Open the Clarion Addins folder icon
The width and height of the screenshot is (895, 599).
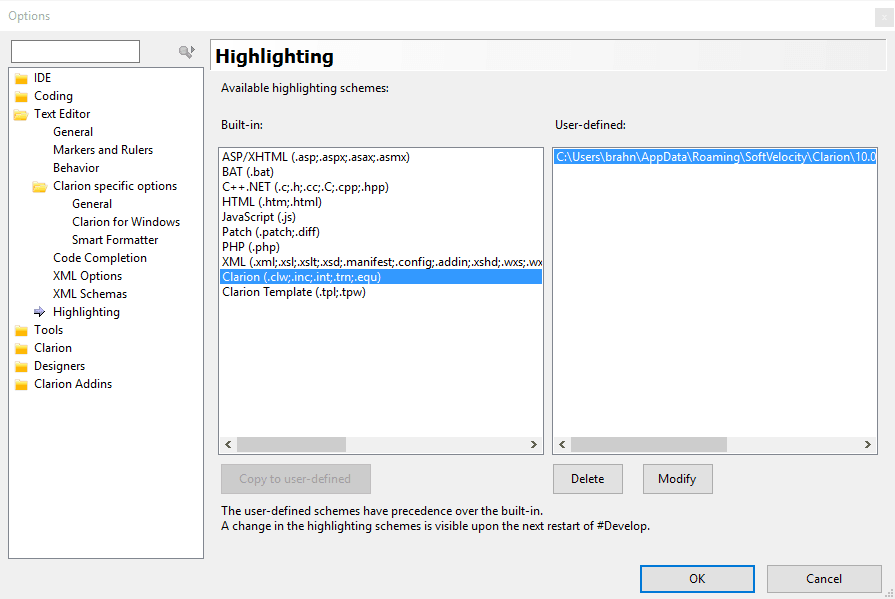(21, 384)
